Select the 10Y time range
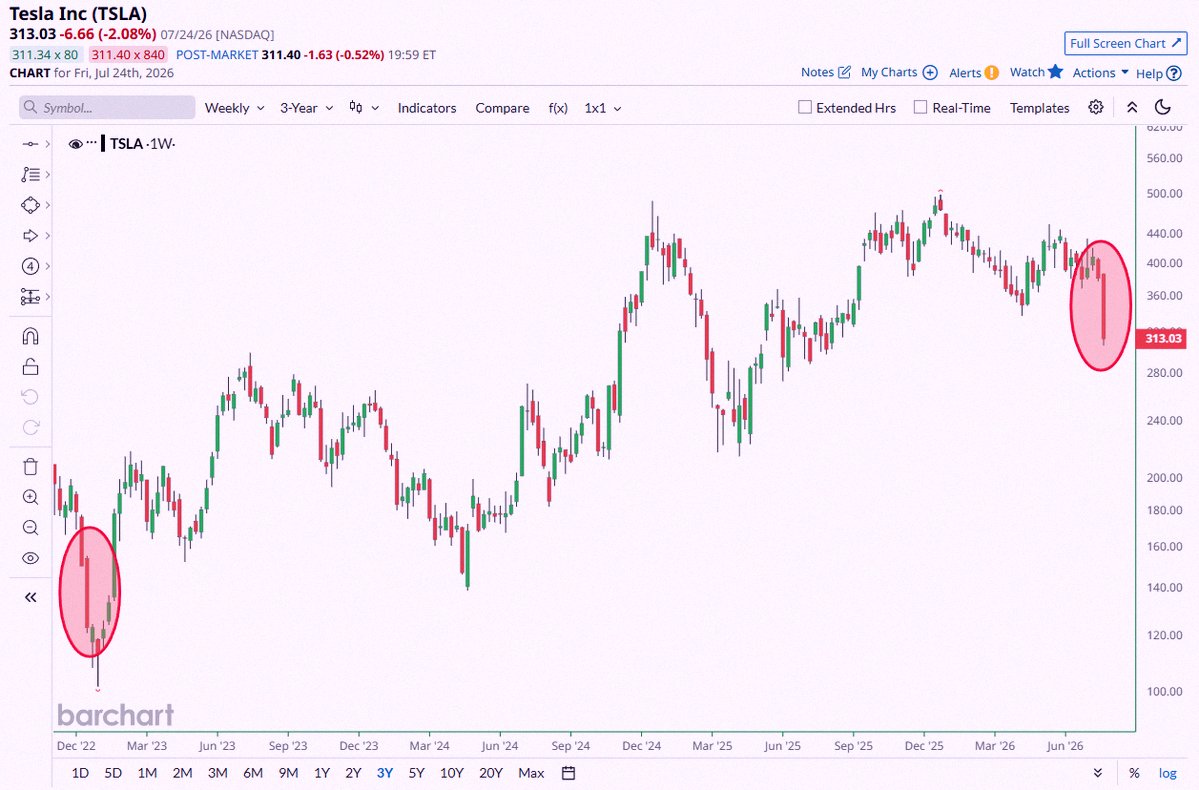The image size is (1199, 790). tap(452, 773)
